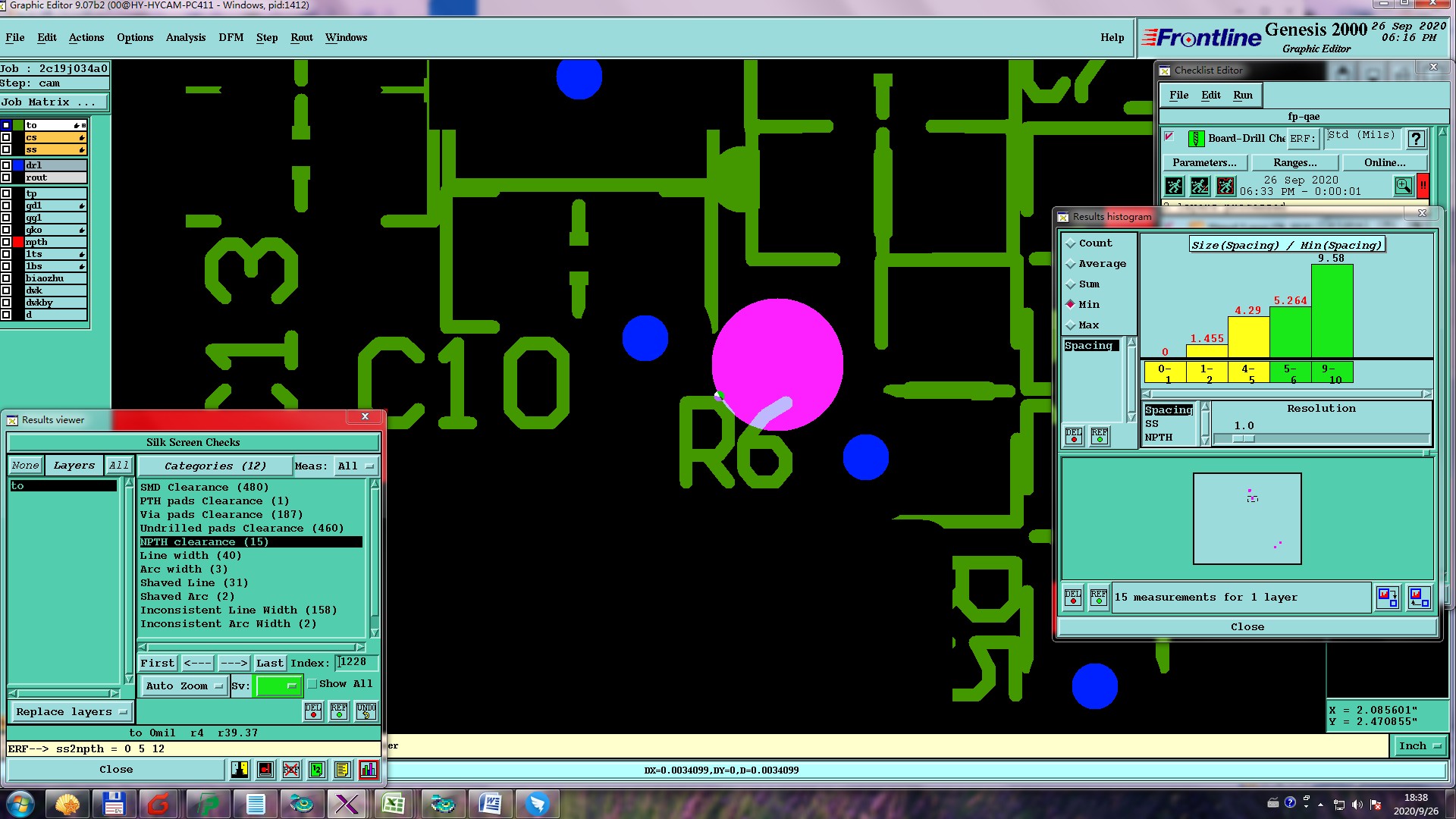This screenshot has height=819, width=1456.
Task: Click the crossed-out REF icon
Action: [x=291, y=770]
